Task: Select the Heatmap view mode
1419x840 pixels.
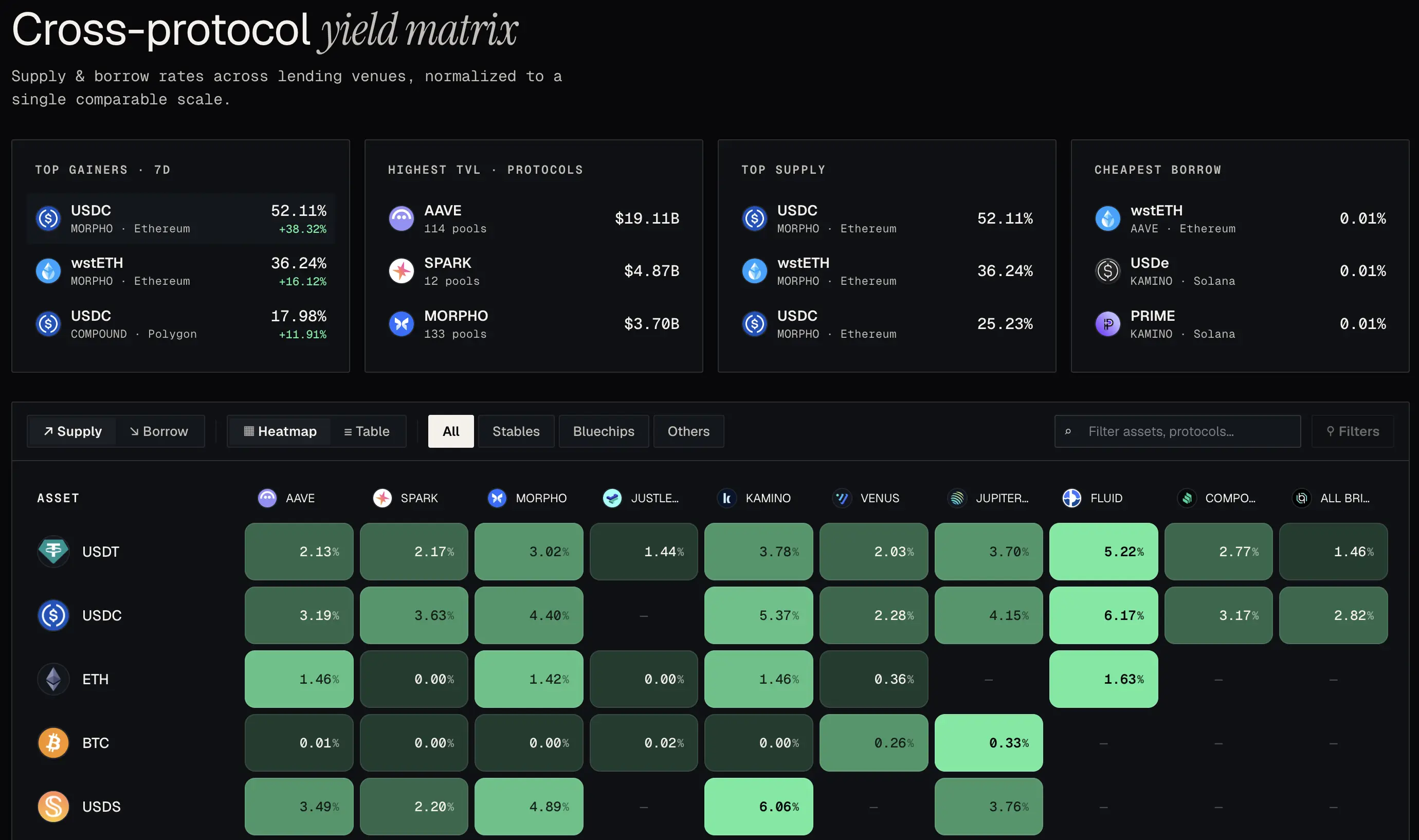Action: [280, 431]
